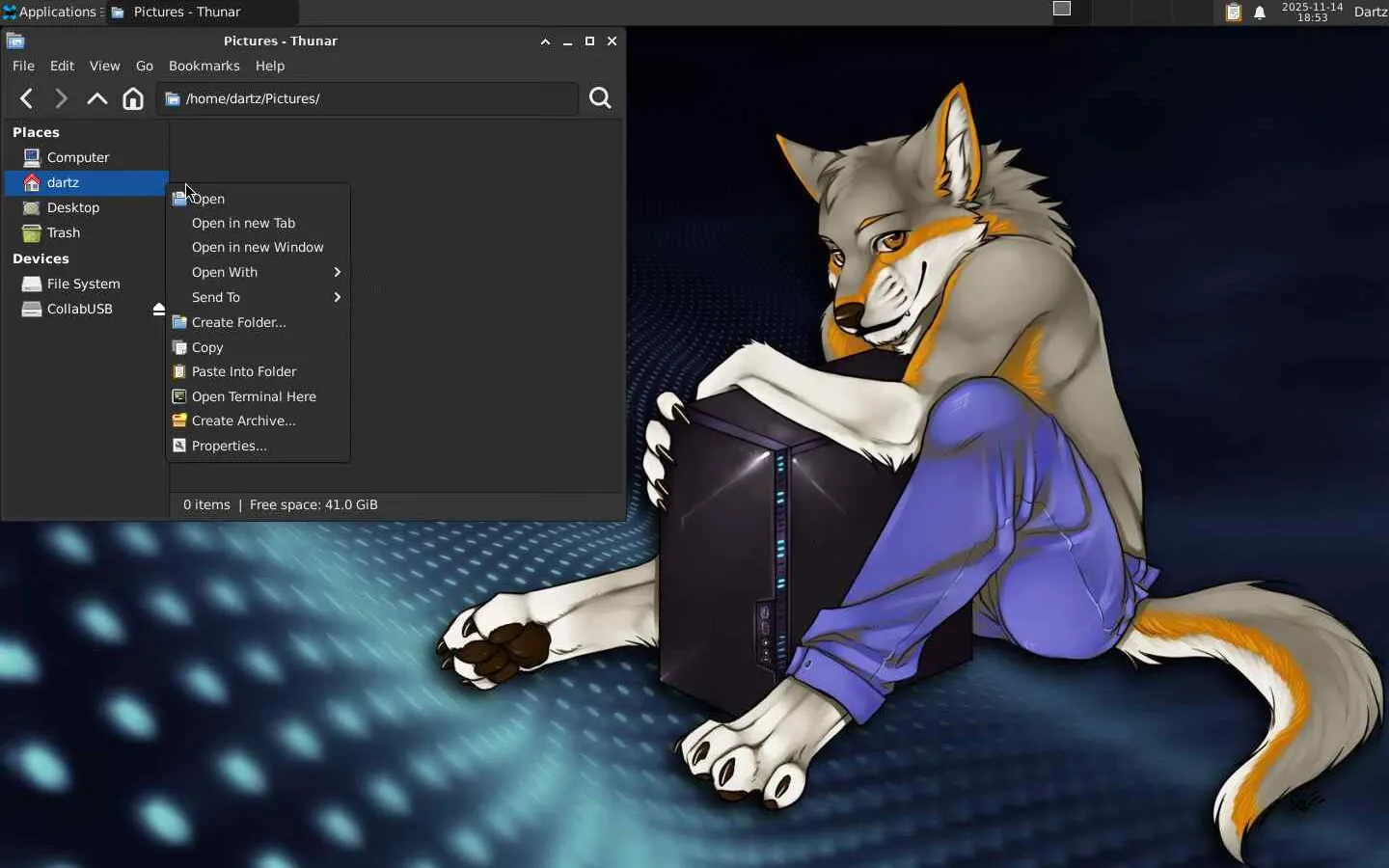1389x868 pixels.
Task: Click the folder icon in the location bar
Action: click(173, 98)
